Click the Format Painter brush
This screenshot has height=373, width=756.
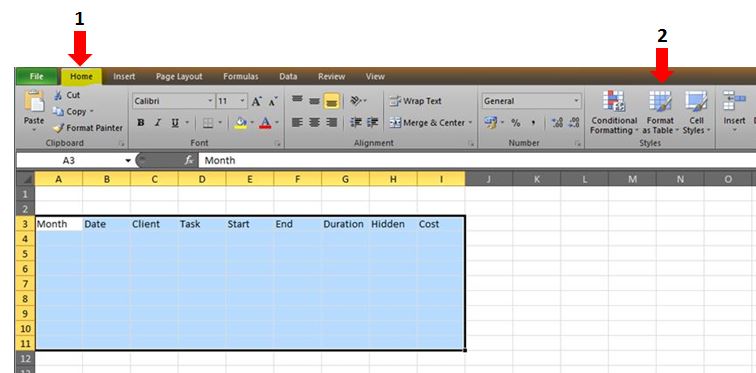[x=58, y=128]
